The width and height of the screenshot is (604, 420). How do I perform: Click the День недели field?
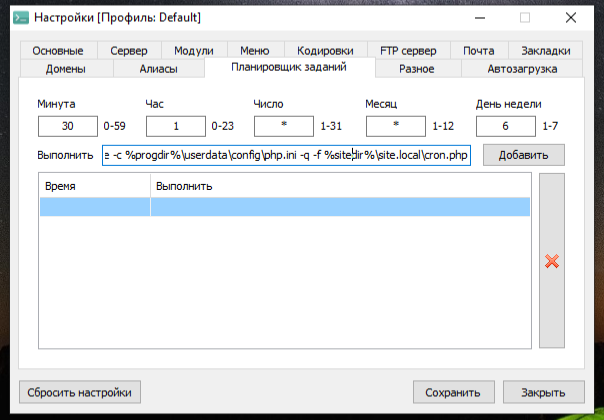click(505, 127)
